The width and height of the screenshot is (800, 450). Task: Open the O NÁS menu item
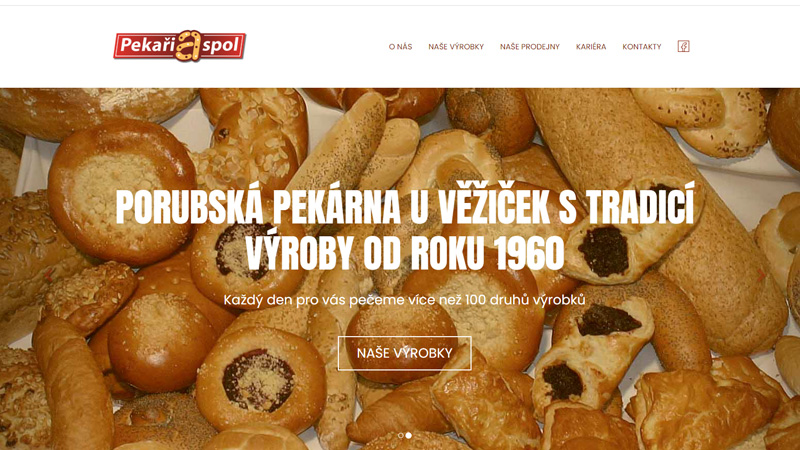click(401, 46)
